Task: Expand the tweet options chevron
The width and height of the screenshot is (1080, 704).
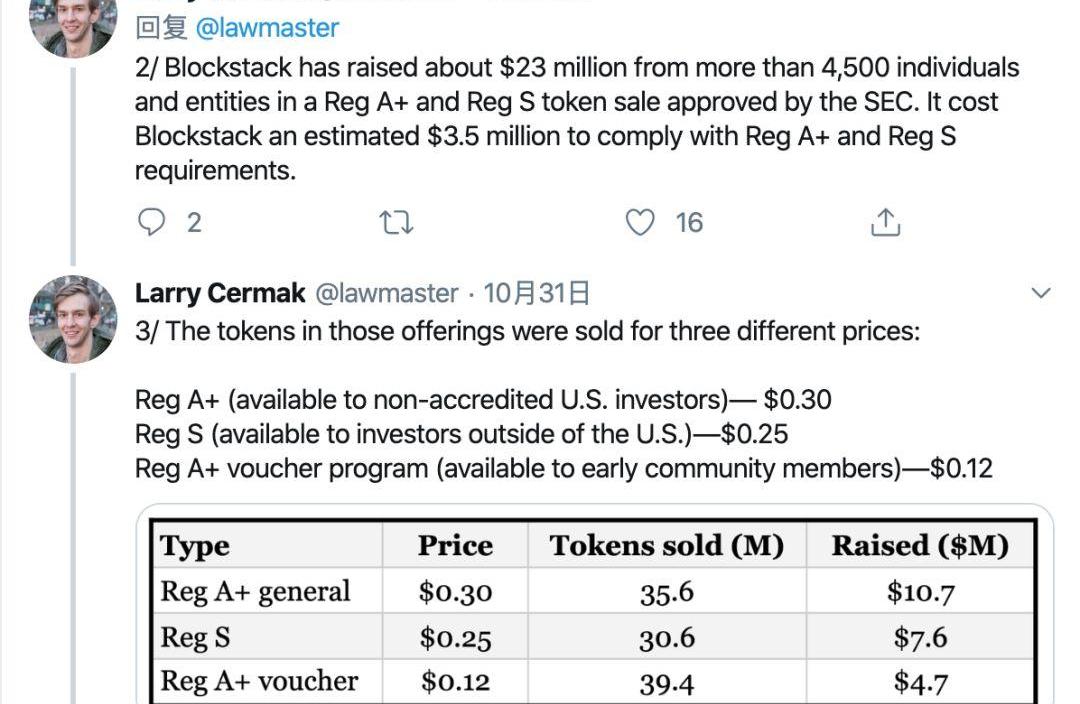Action: (x=1041, y=293)
